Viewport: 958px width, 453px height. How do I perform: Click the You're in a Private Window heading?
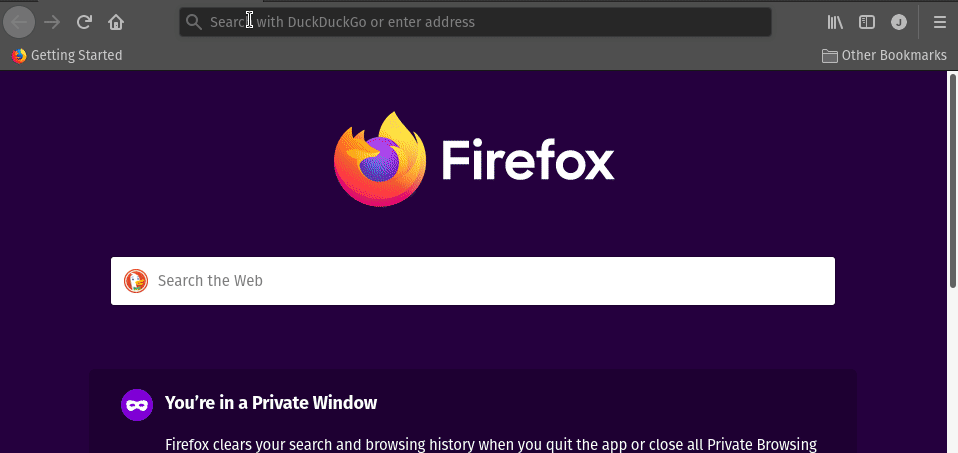pyautogui.click(x=271, y=404)
